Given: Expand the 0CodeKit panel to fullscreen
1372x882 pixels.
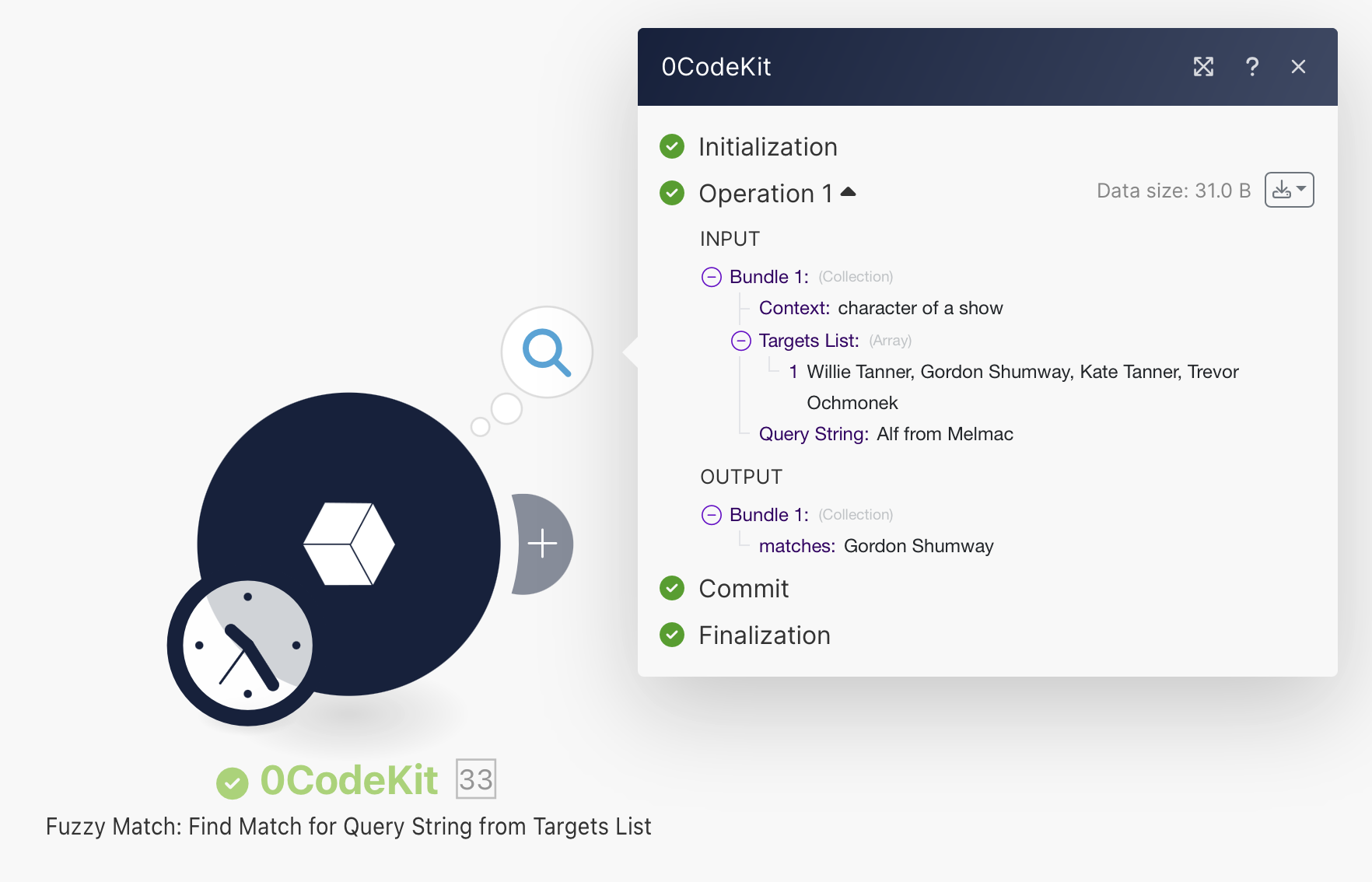Looking at the screenshot, I should [x=1203, y=67].
